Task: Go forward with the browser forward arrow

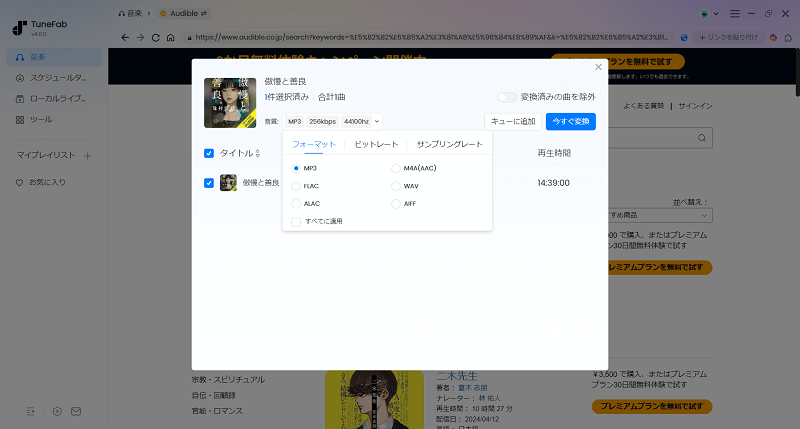Action: click(140, 37)
